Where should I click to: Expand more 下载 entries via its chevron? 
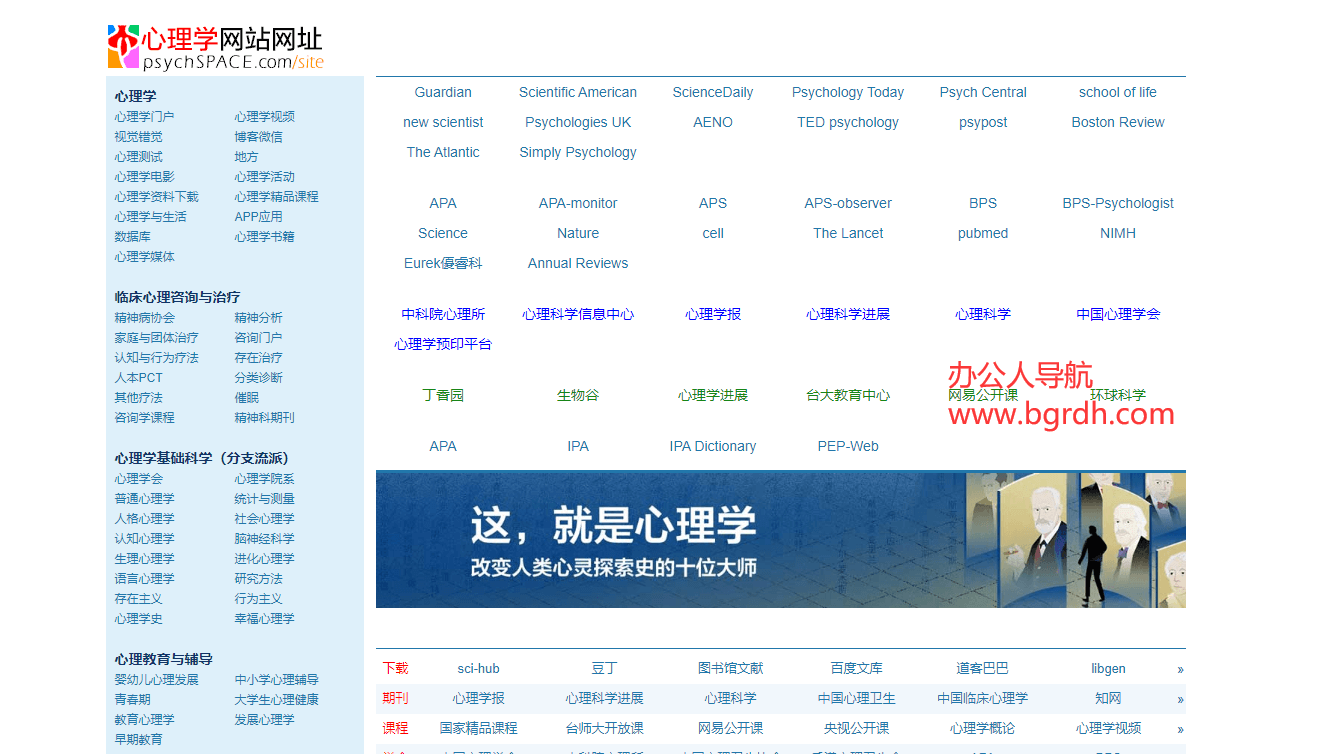coord(1180,668)
